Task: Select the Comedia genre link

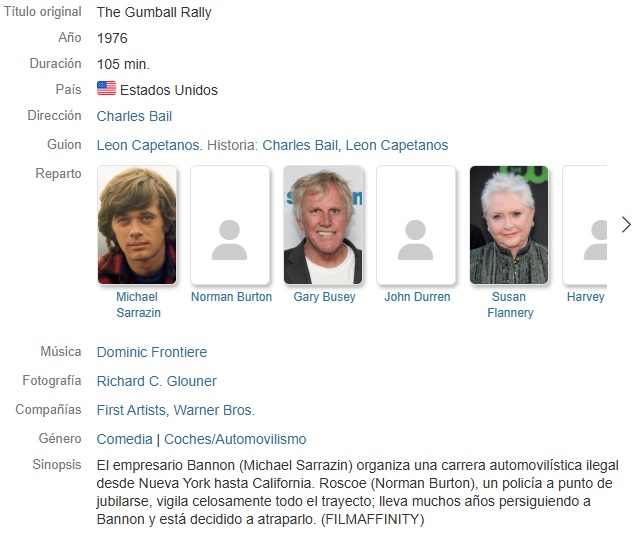Action: tap(125, 439)
